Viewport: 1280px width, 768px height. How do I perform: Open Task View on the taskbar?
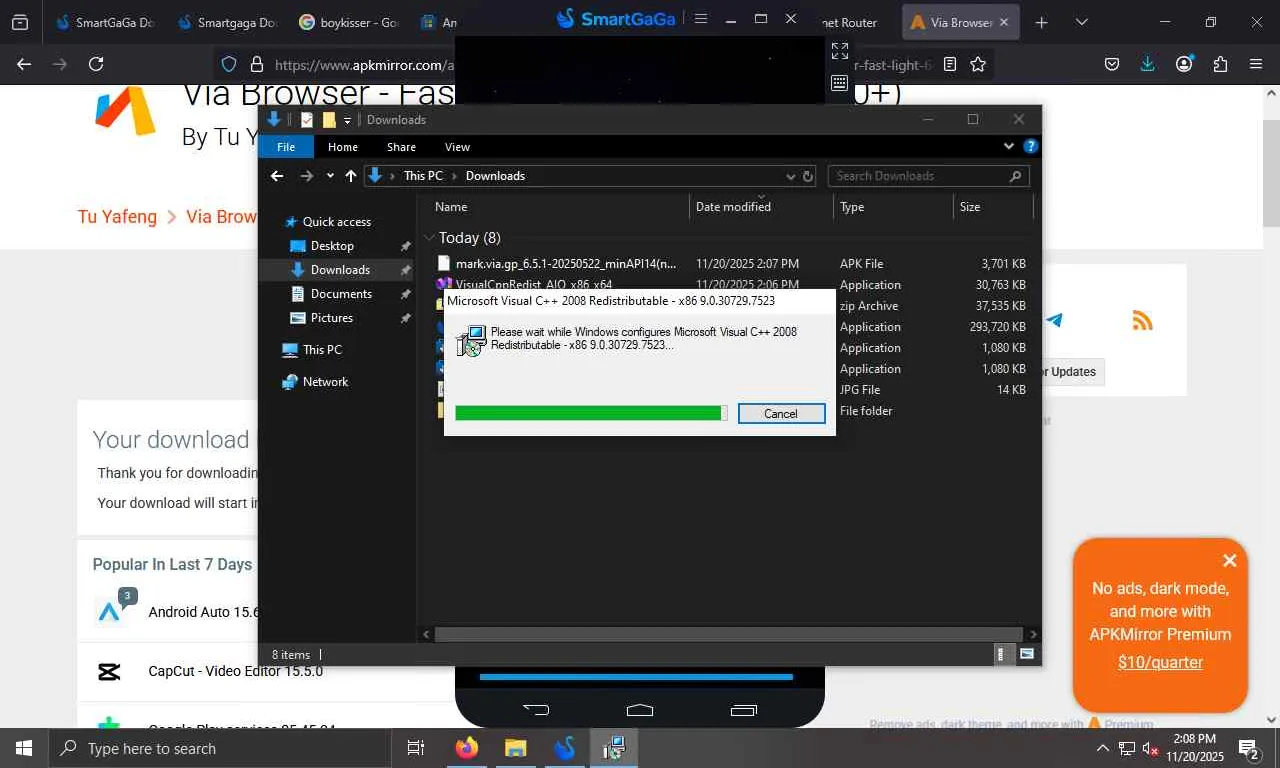coord(416,748)
